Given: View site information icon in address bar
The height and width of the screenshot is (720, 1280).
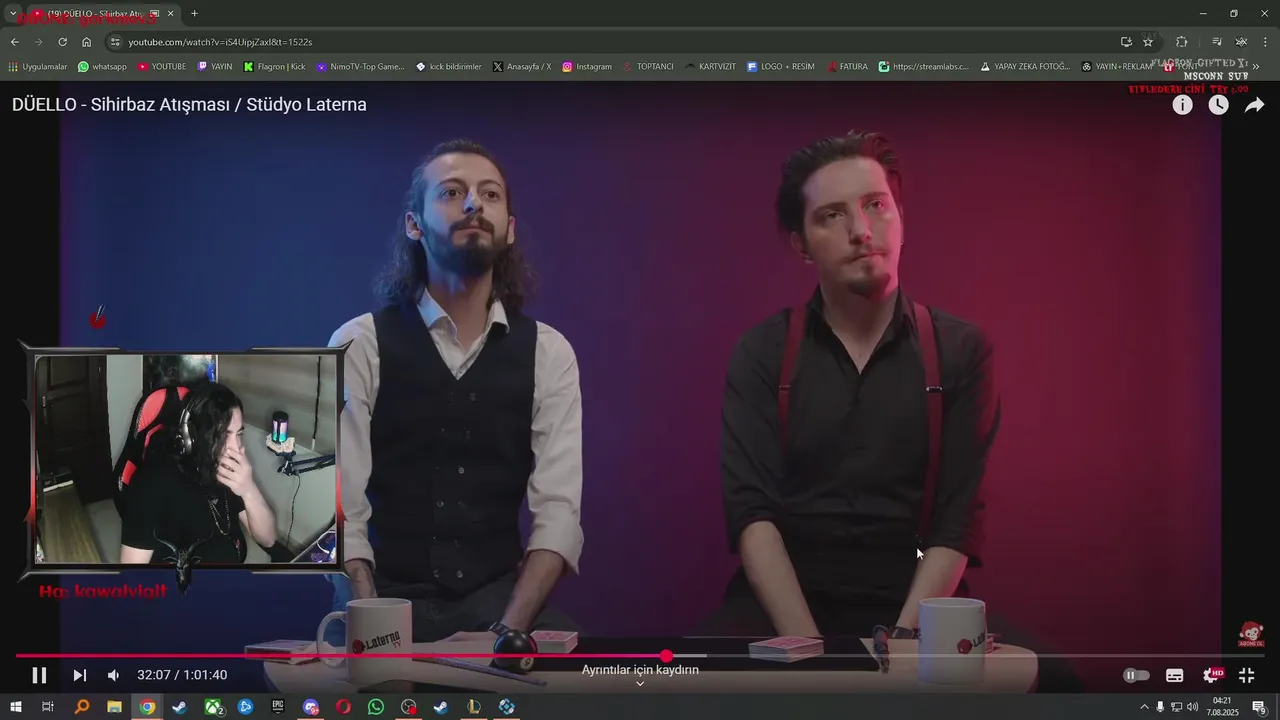Looking at the screenshot, I should 115,42.
